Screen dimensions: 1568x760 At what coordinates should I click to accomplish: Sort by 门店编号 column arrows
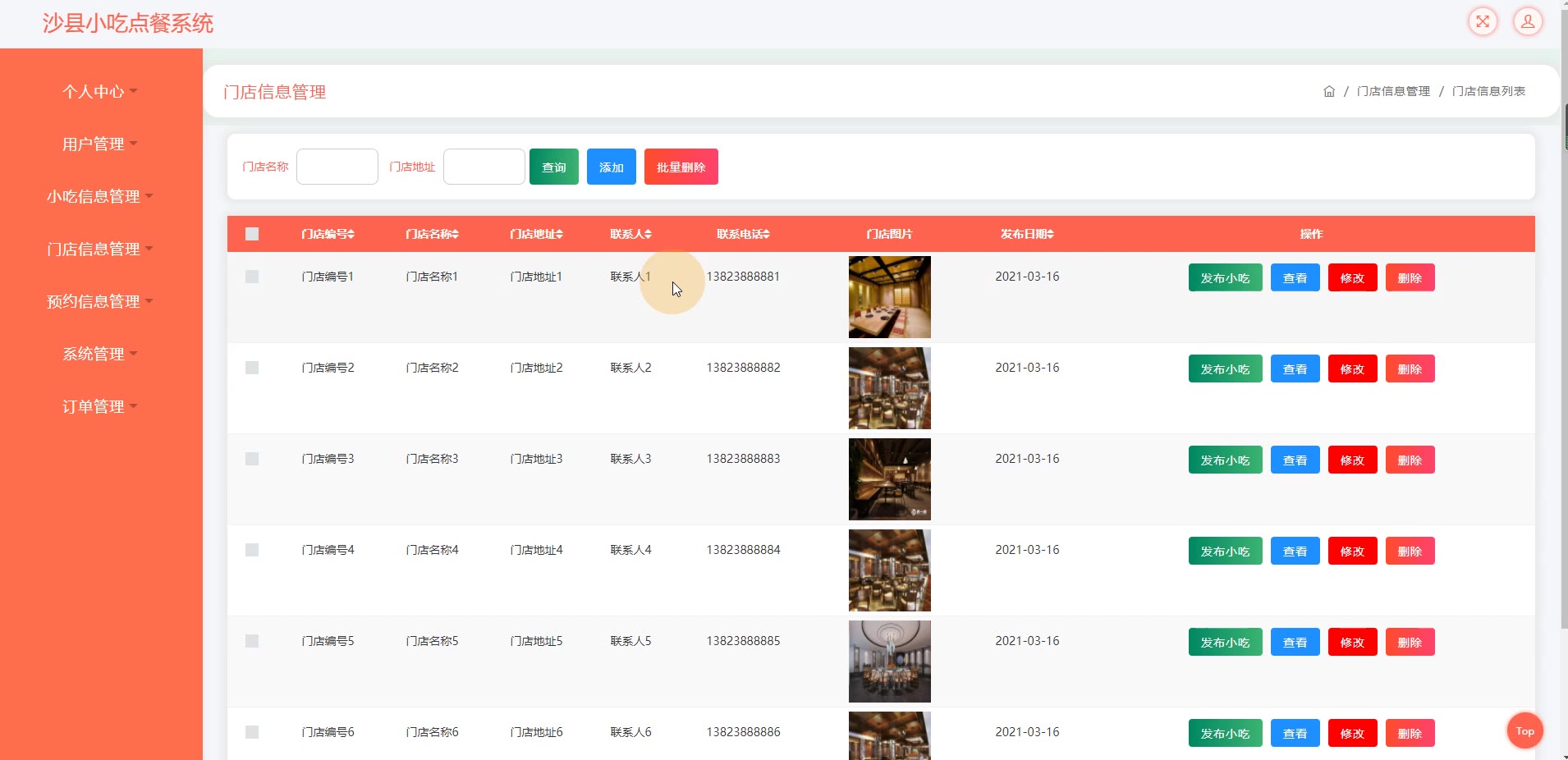point(351,234)
